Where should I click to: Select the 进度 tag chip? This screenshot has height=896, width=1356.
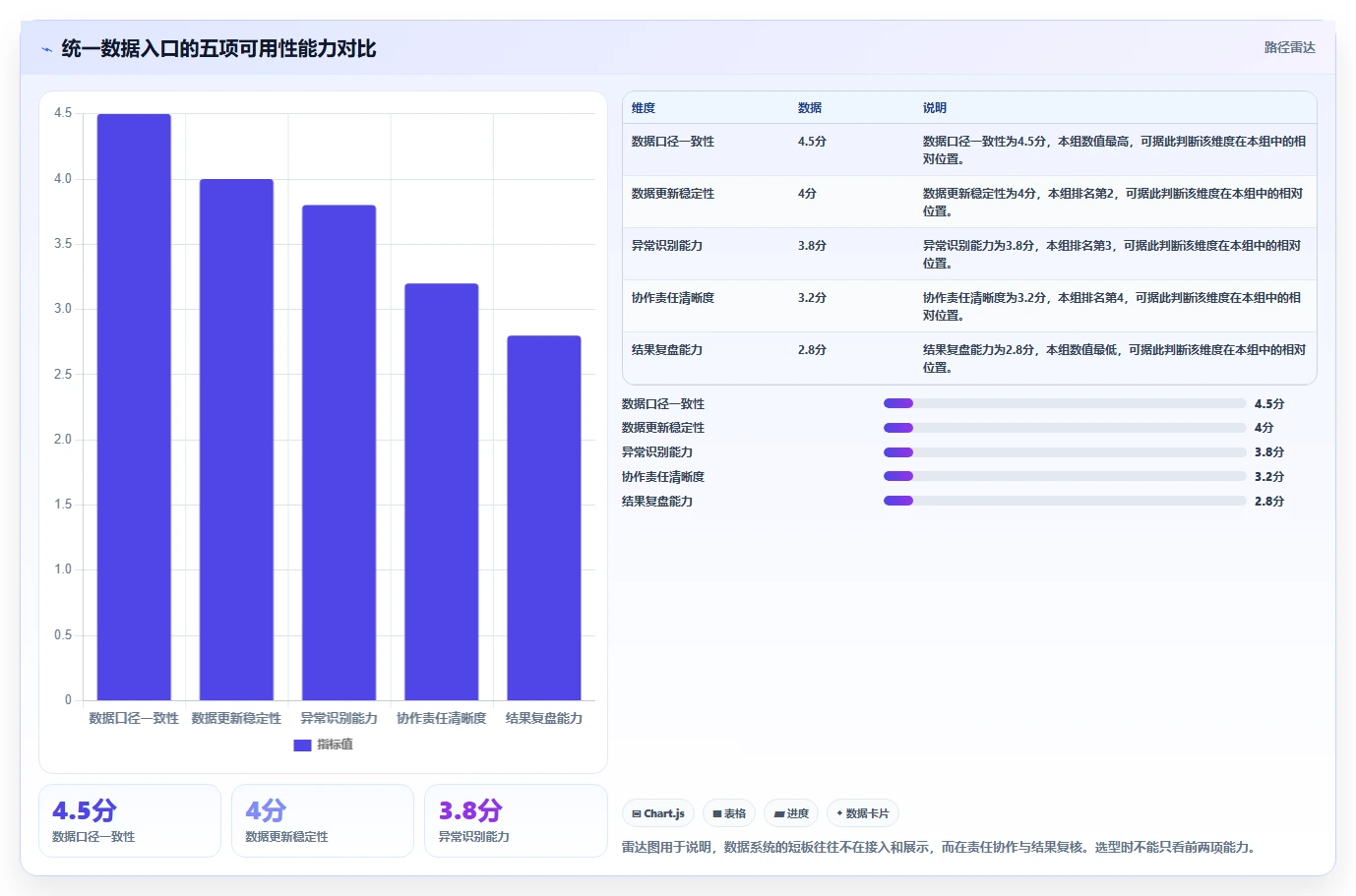791,813
